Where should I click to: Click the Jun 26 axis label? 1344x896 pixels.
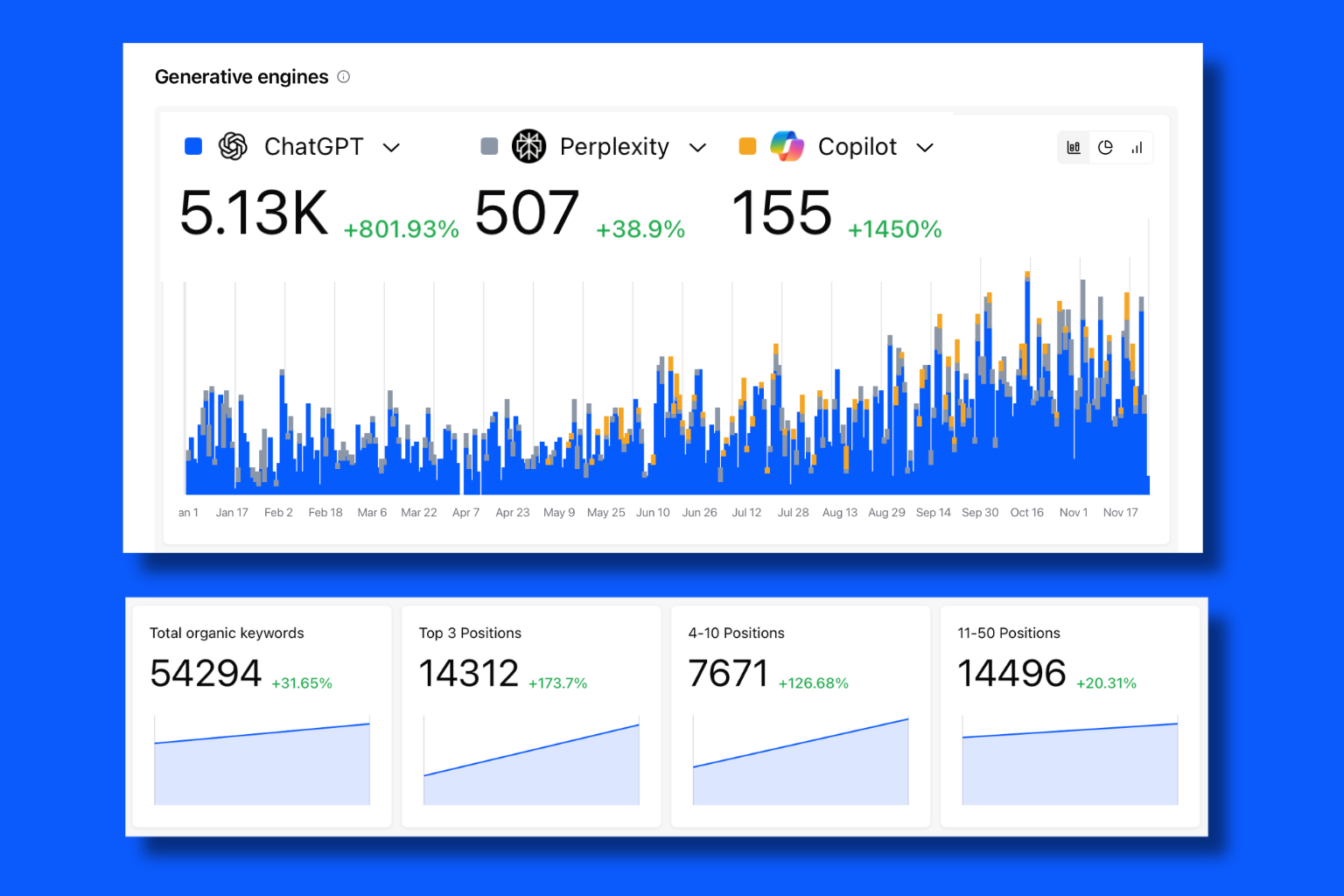[x=700, y=513]
